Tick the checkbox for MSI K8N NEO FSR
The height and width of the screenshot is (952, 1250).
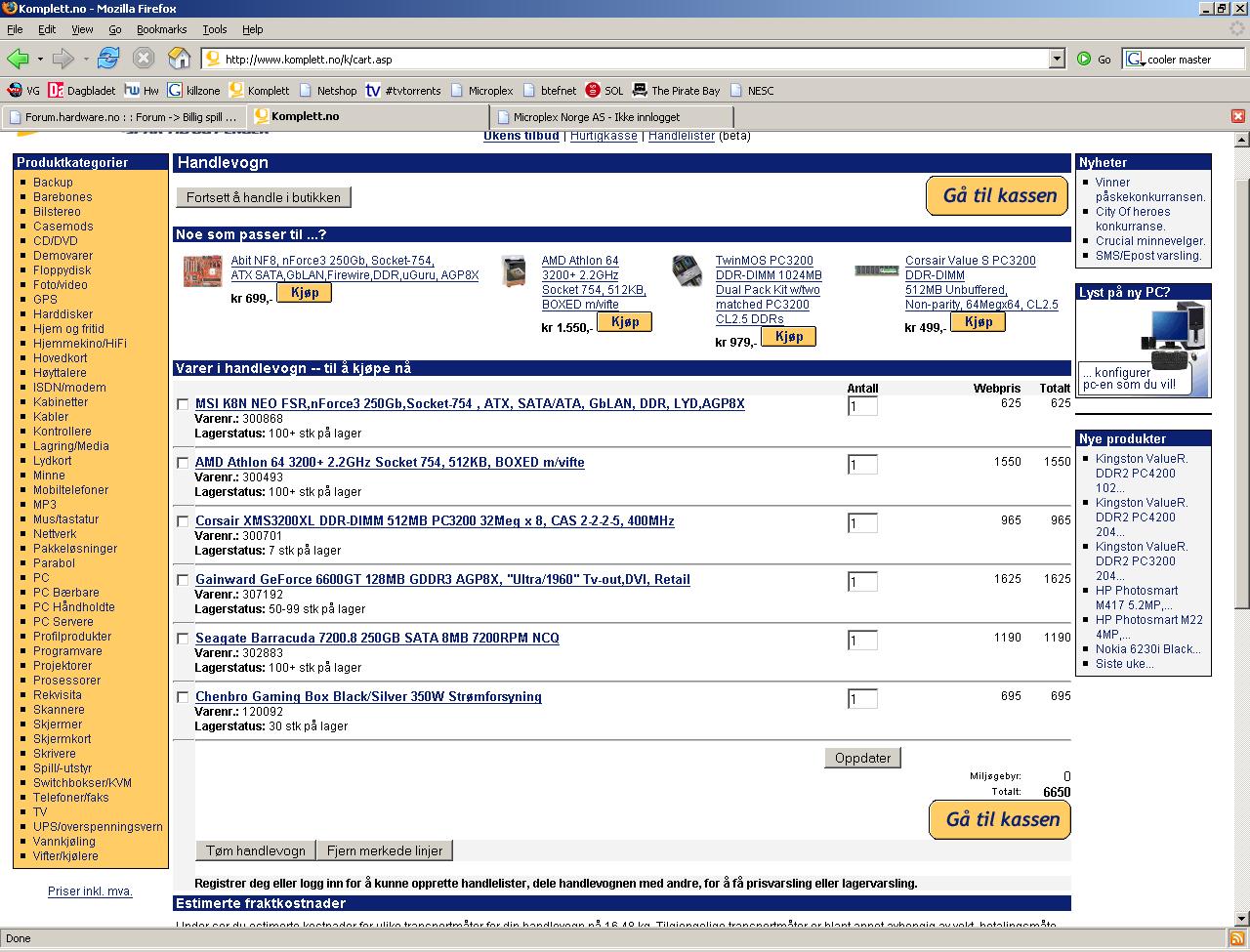click(x=183, y=404)
